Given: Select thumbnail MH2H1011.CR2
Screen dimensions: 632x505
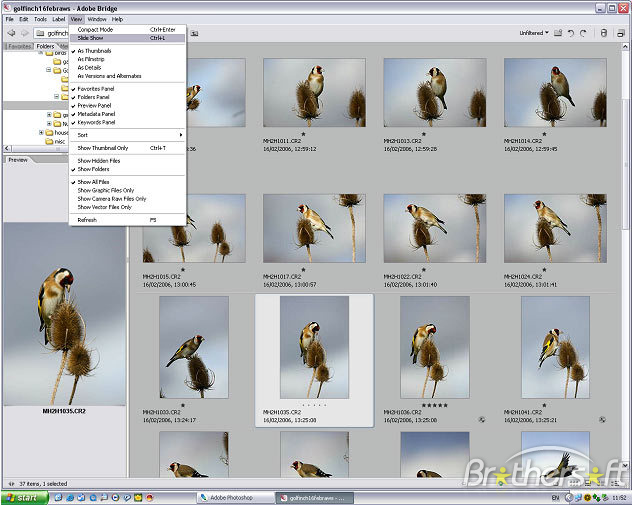Looking at the screenshot, I should [x=314, y=93].
